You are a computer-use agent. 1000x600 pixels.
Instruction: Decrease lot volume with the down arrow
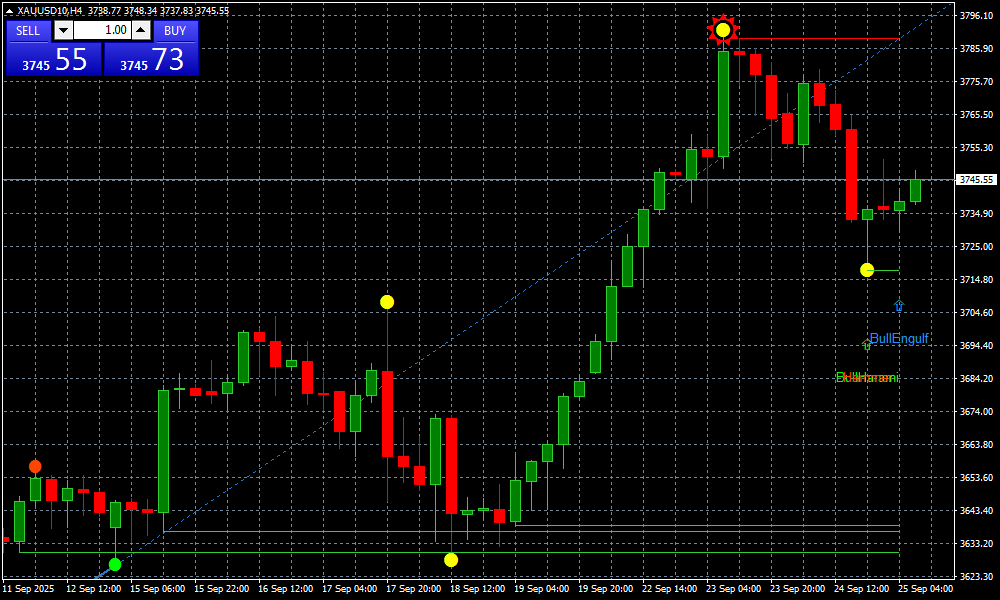point(63,31)
